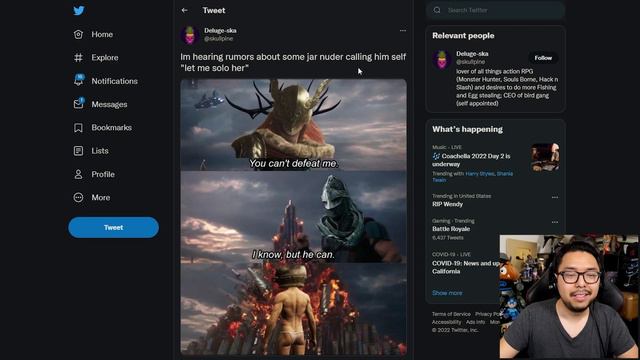This screenshot has height=360, width=640.
Task: Click the tweet text about jar nuder
Action: 293,62
